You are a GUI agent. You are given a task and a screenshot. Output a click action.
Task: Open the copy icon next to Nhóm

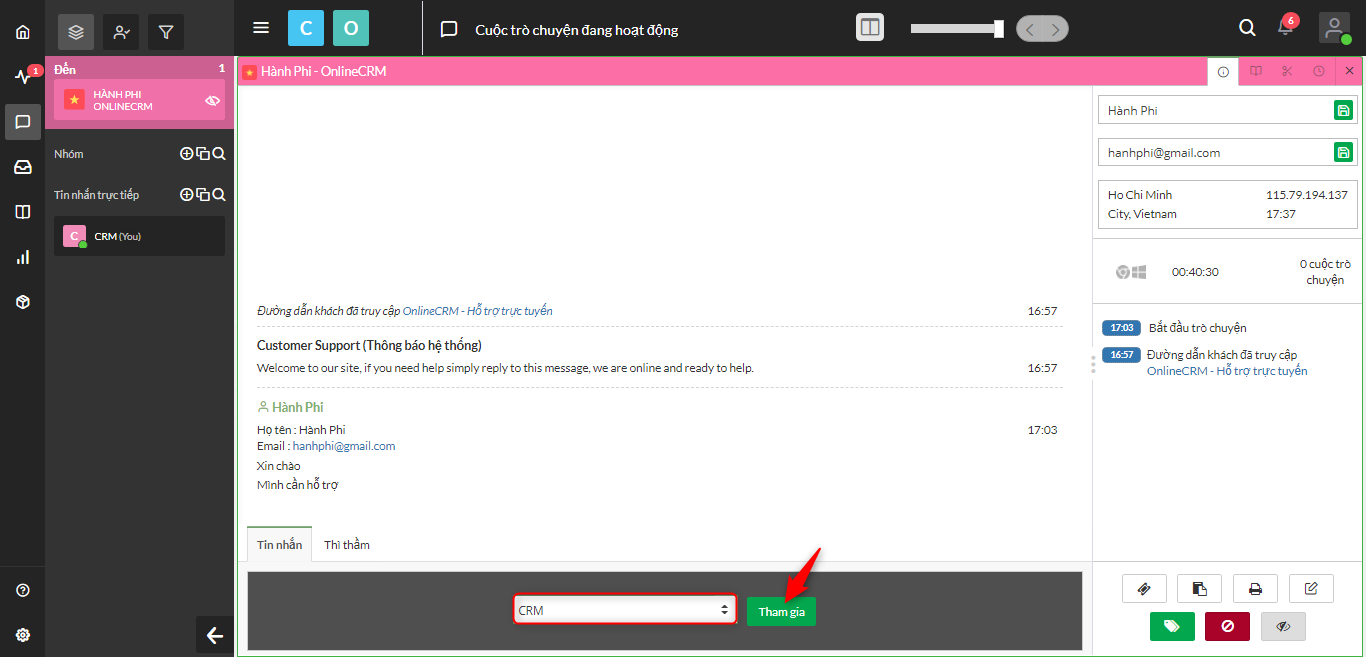203,154
